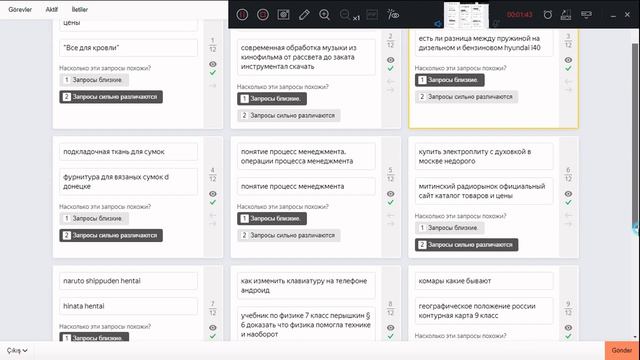Toggle the eye icon on task 7

pyautogui.click(x=213, y=328)
